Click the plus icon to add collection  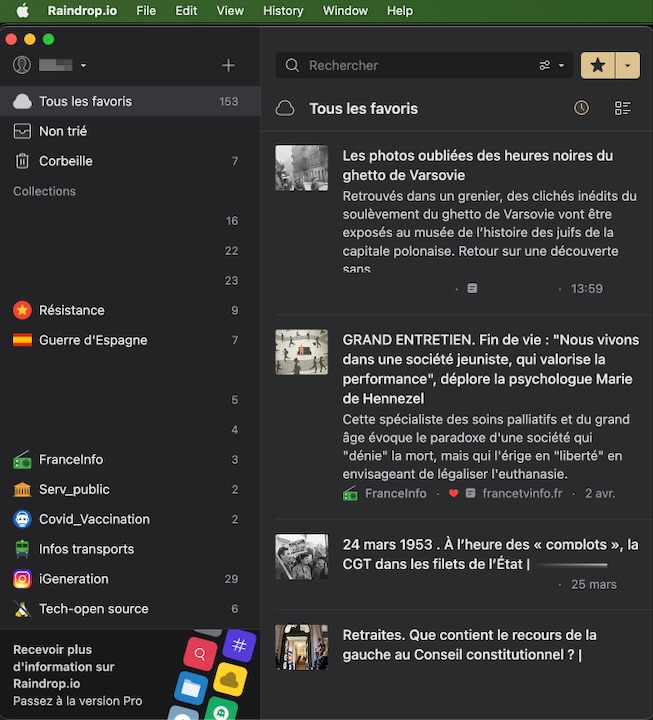click(x=228, y=65)
